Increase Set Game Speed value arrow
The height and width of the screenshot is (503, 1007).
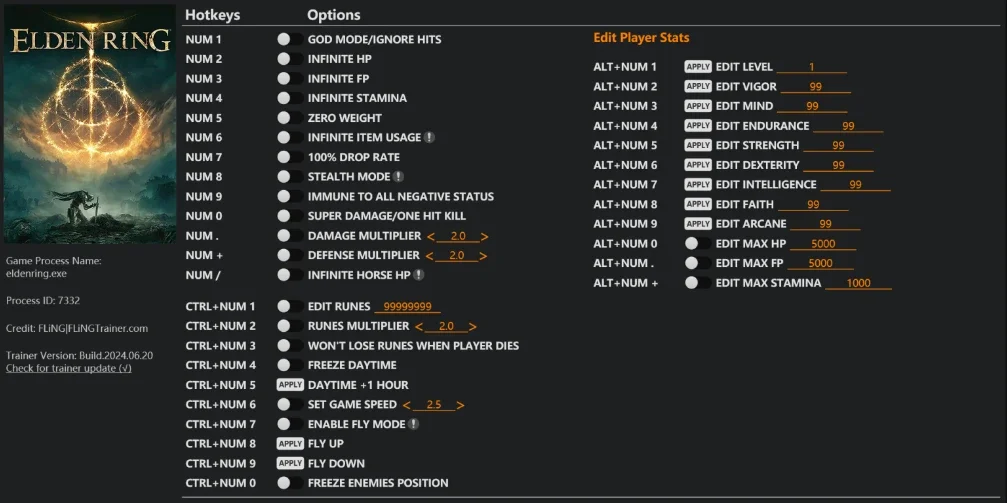coord(460,405)
